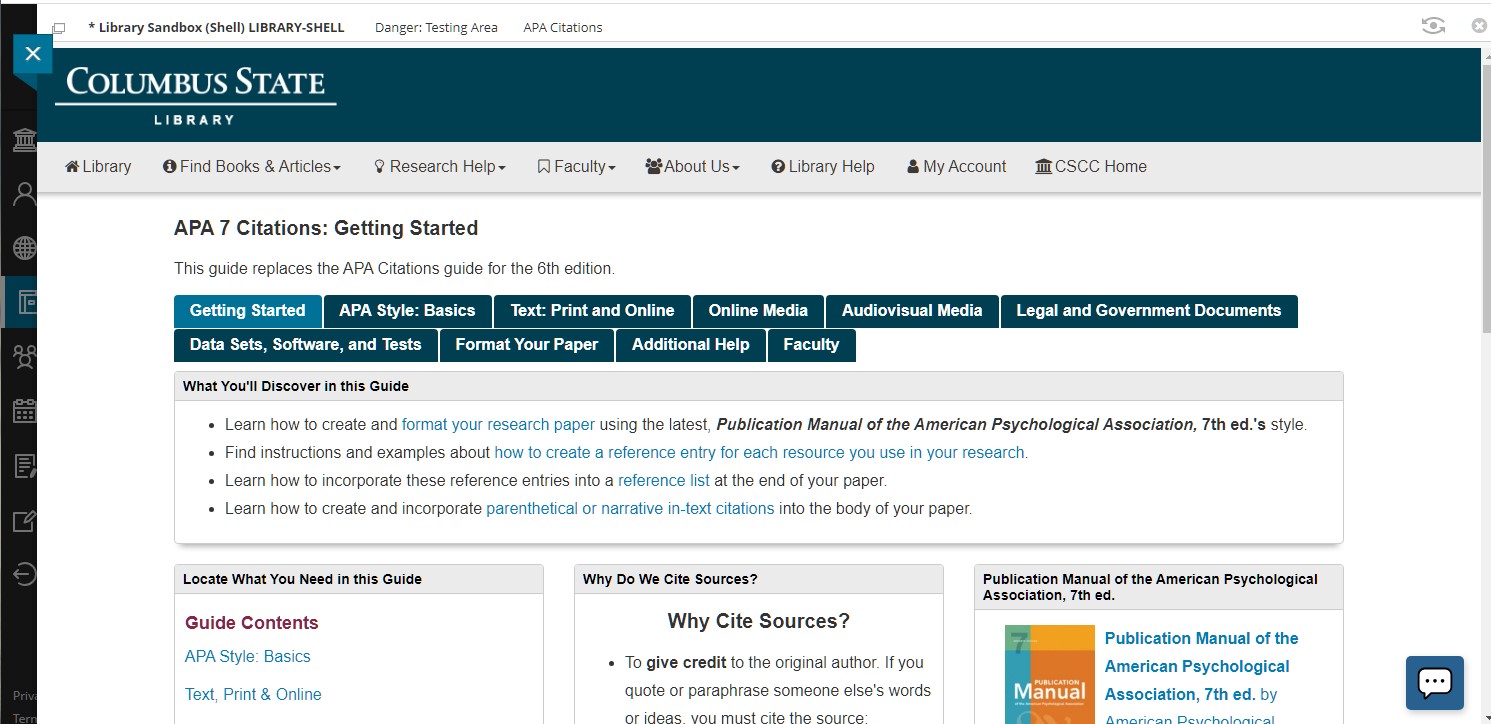The width and height of the screenshot is (1491, 724).
Task: Follow the 'reference list' link
Action: tap(664, 480)
